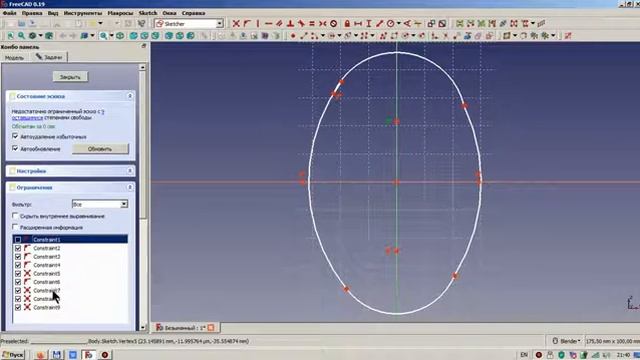Select the Perpendicular constraint tool
This screenshot has width=640, height=360.
tap(290, 24)
